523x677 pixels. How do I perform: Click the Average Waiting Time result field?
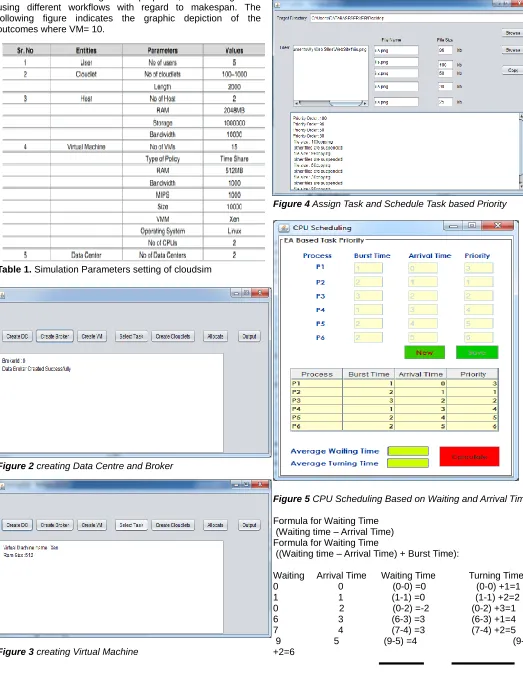pyautogui.click(x=408, y=451)
